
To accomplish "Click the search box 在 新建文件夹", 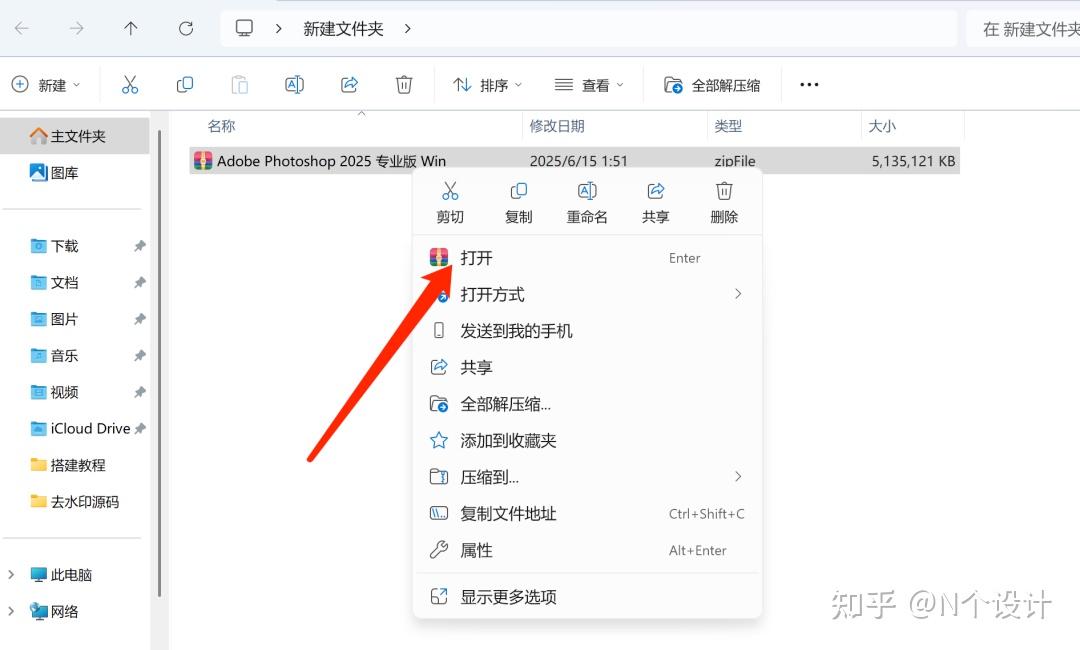I will pyautogui.click(x=1024, y=28).
